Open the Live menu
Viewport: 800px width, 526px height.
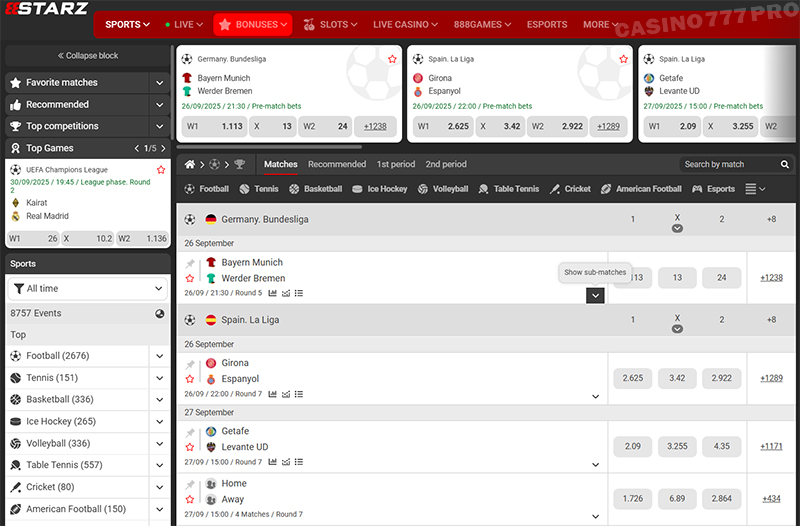point(184,24)
